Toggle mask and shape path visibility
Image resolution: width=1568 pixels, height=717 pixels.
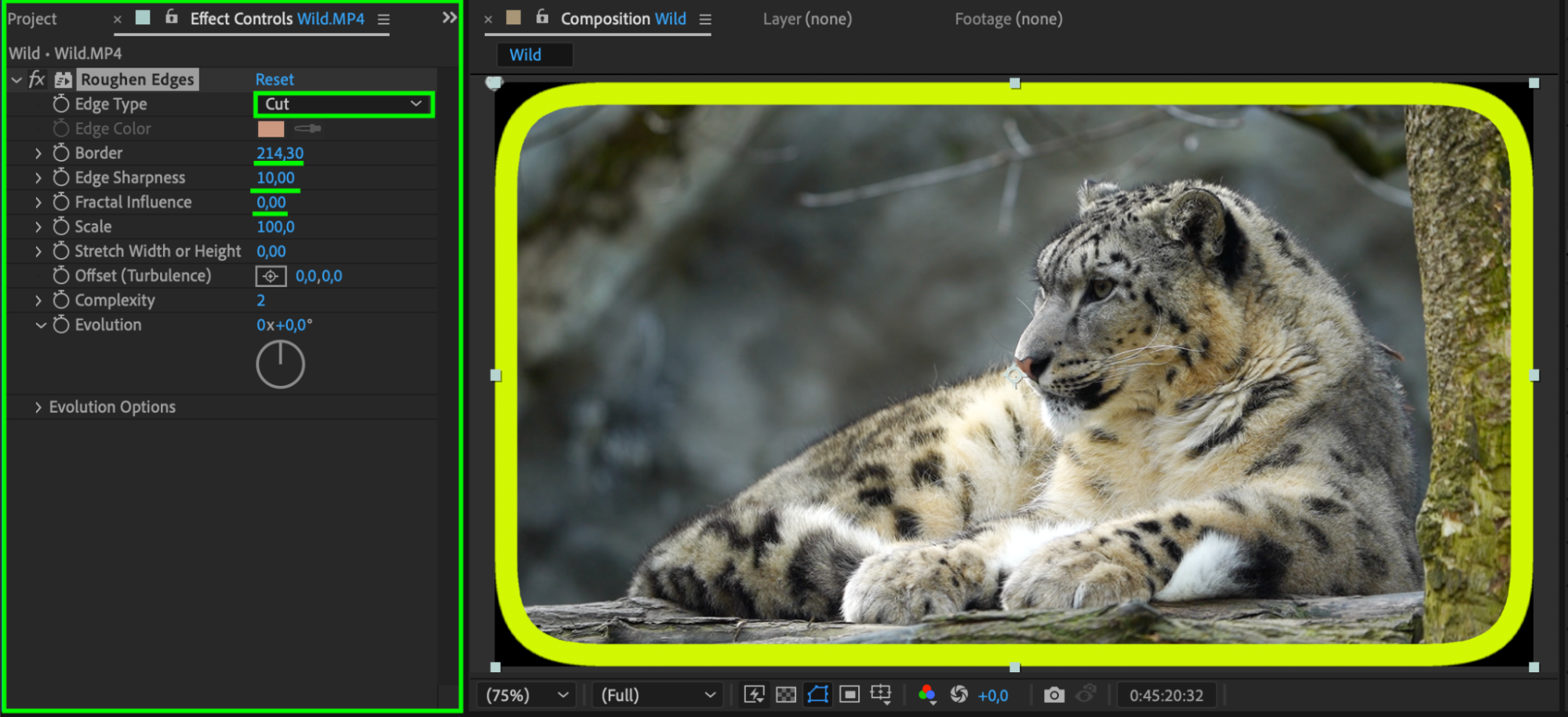click(817, 695)
